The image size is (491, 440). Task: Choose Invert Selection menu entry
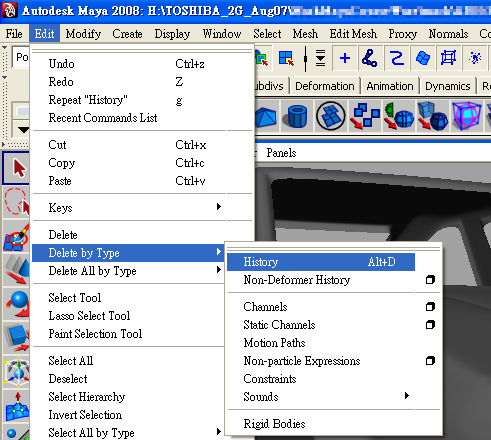coord(128,415)
